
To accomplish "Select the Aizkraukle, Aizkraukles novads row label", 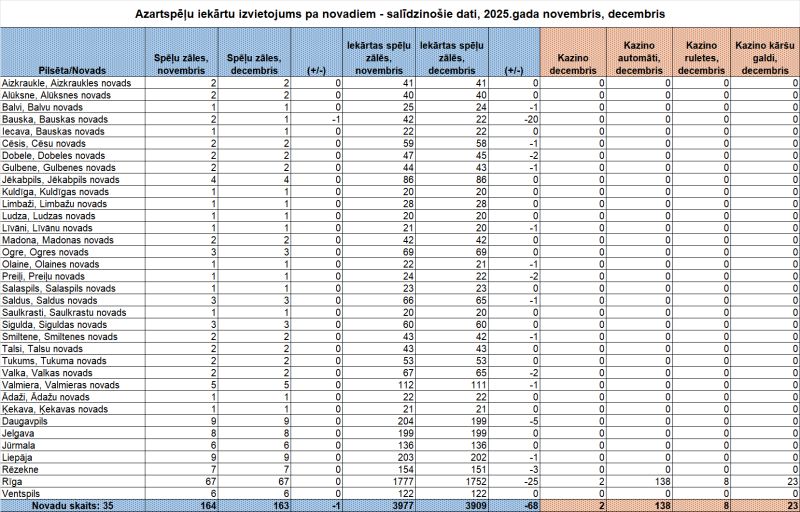I will (x=68, y=83).
